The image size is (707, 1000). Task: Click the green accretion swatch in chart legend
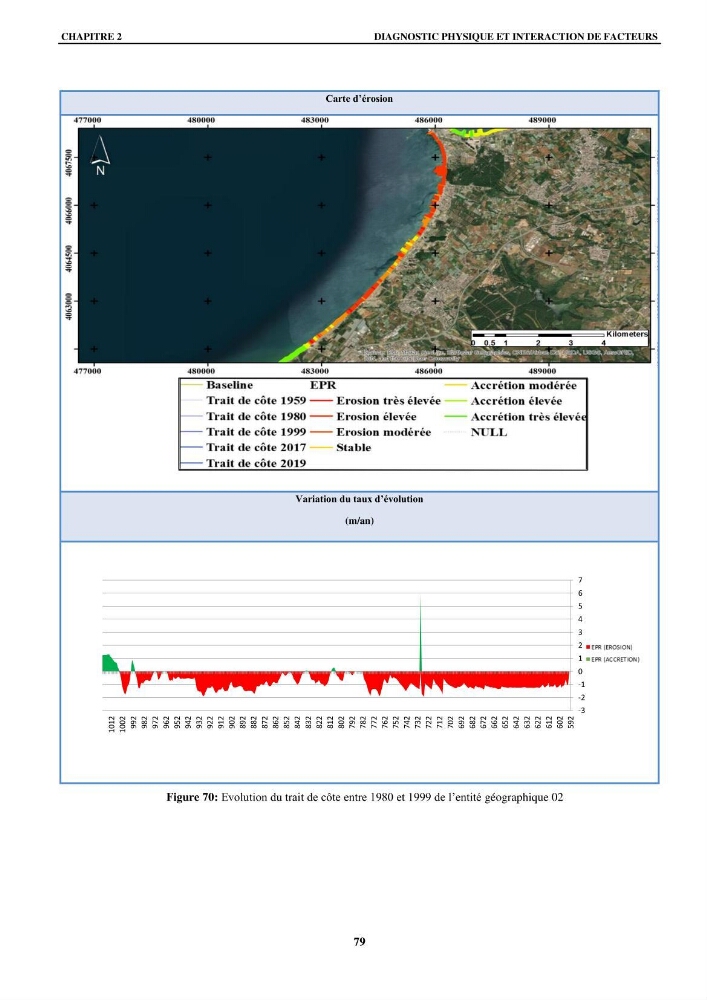tap(588, 659)
